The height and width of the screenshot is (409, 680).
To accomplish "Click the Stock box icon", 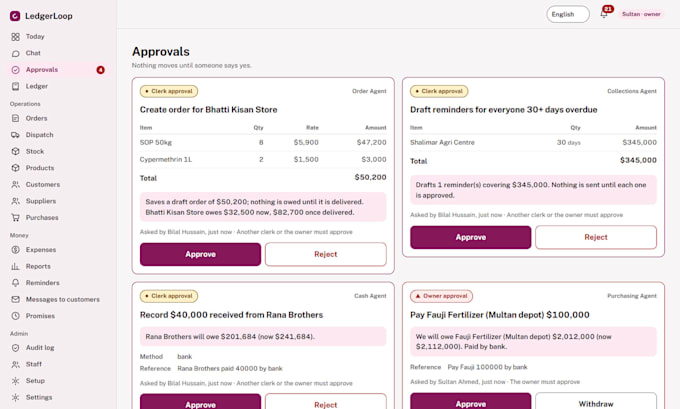I will (x=15, y=151).
